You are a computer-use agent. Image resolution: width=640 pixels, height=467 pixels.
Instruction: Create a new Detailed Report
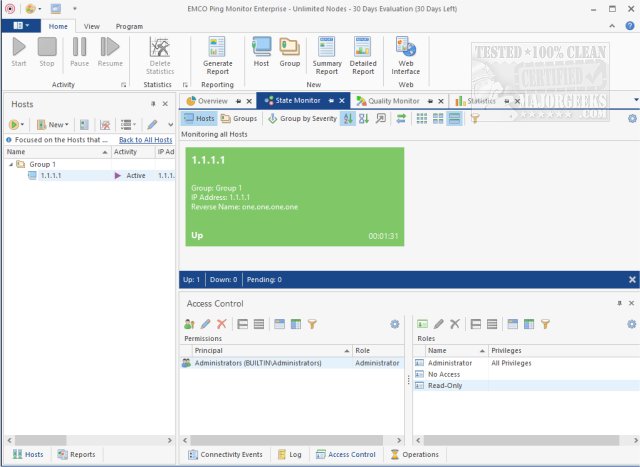point(363,56)
